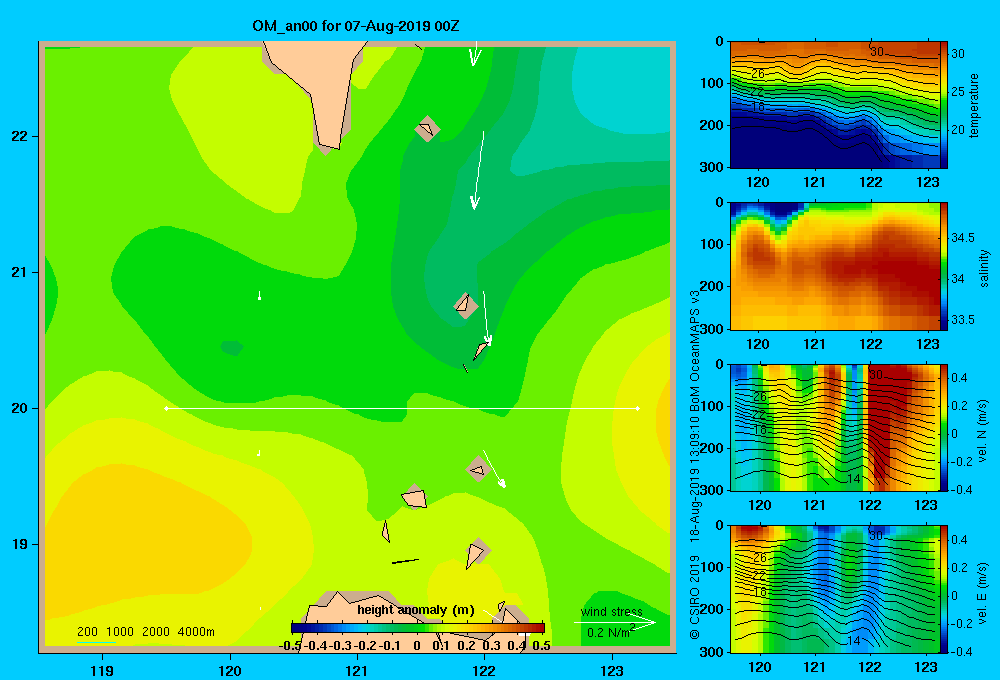
Task: Open the eastward velocity section plot
Action: tap(834, 589)
